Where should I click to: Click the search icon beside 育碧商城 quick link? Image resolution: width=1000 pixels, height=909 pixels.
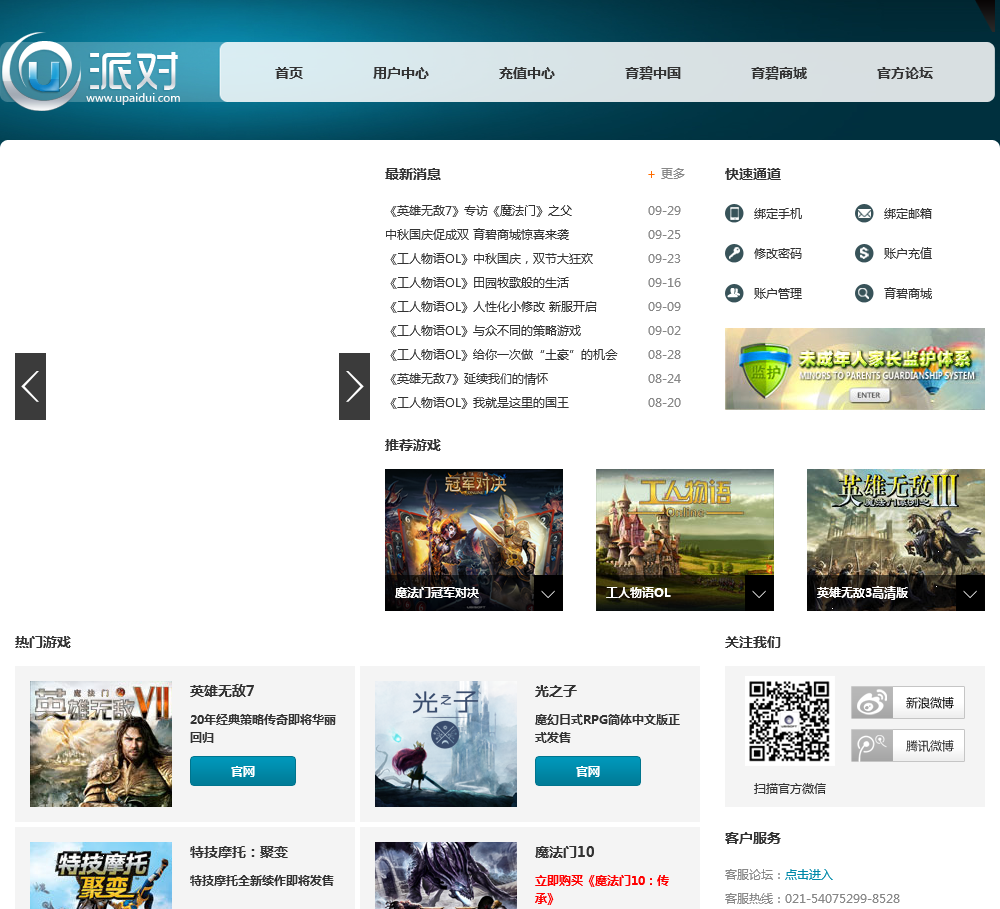coord(864,293)
